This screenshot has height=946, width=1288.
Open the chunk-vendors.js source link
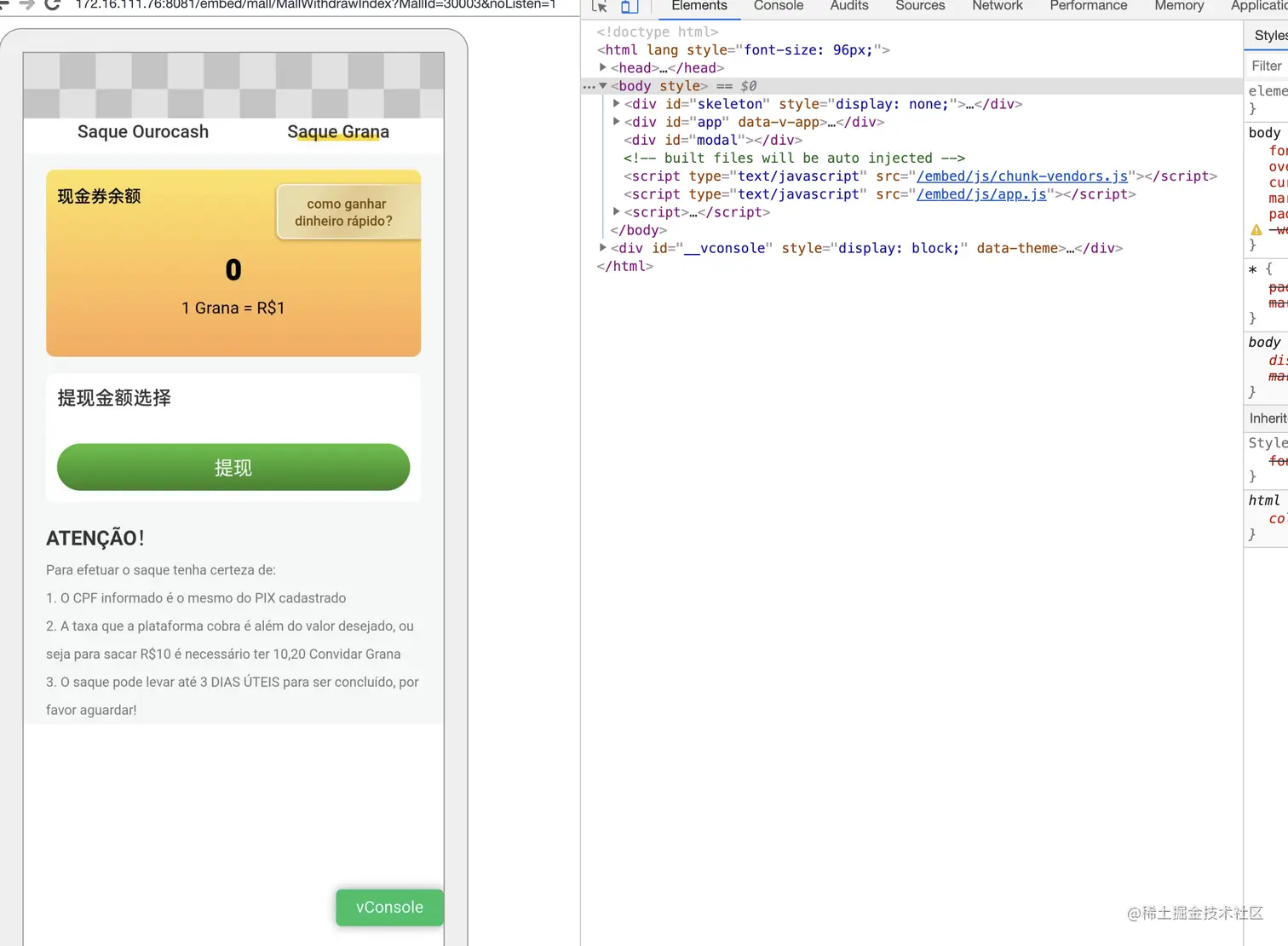tap(1022, 176)
